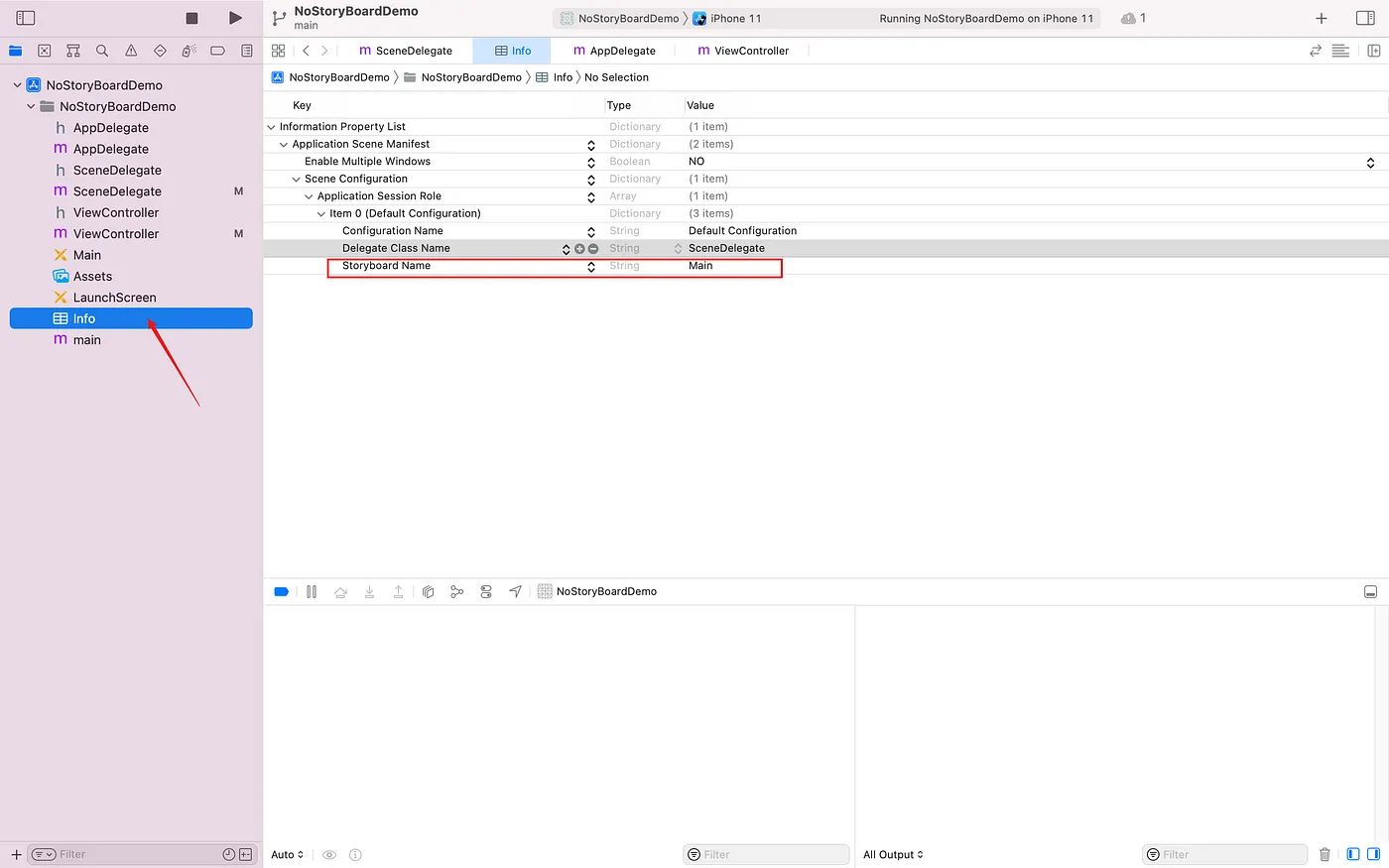
Task: Clear the console with trash icon
Action: pyautogui.click(x=1325, y=854)
